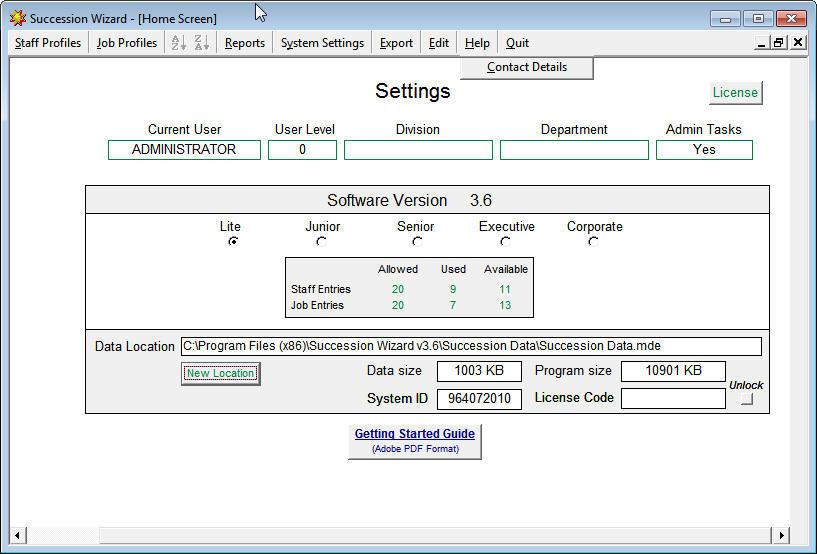The height and width of the screenshot is (554, 817).
Task: Click the Data Location path field
Action: (471, 346)
